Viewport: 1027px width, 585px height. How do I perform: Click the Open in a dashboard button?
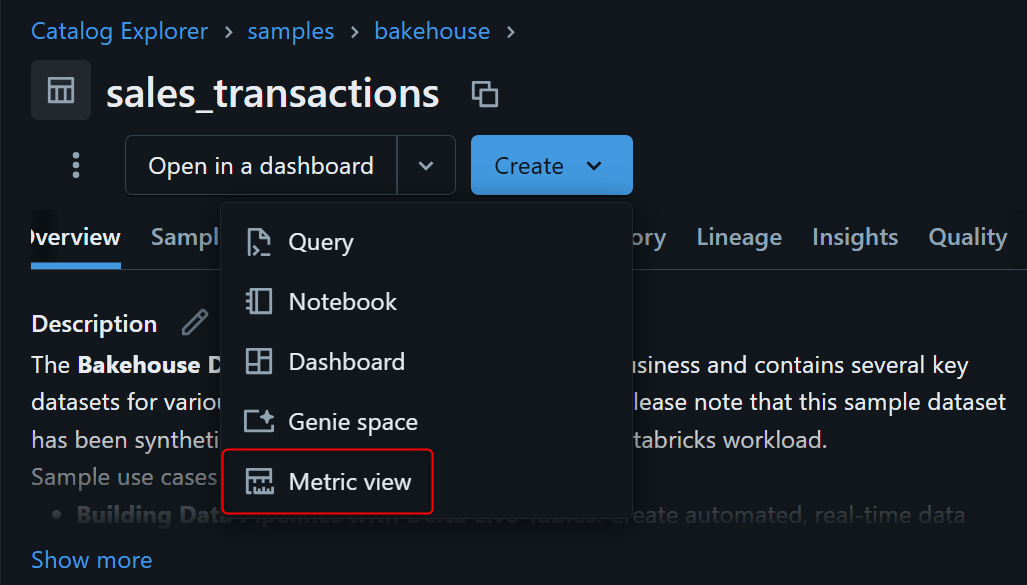pyautogui.click(x=261, y=165)
